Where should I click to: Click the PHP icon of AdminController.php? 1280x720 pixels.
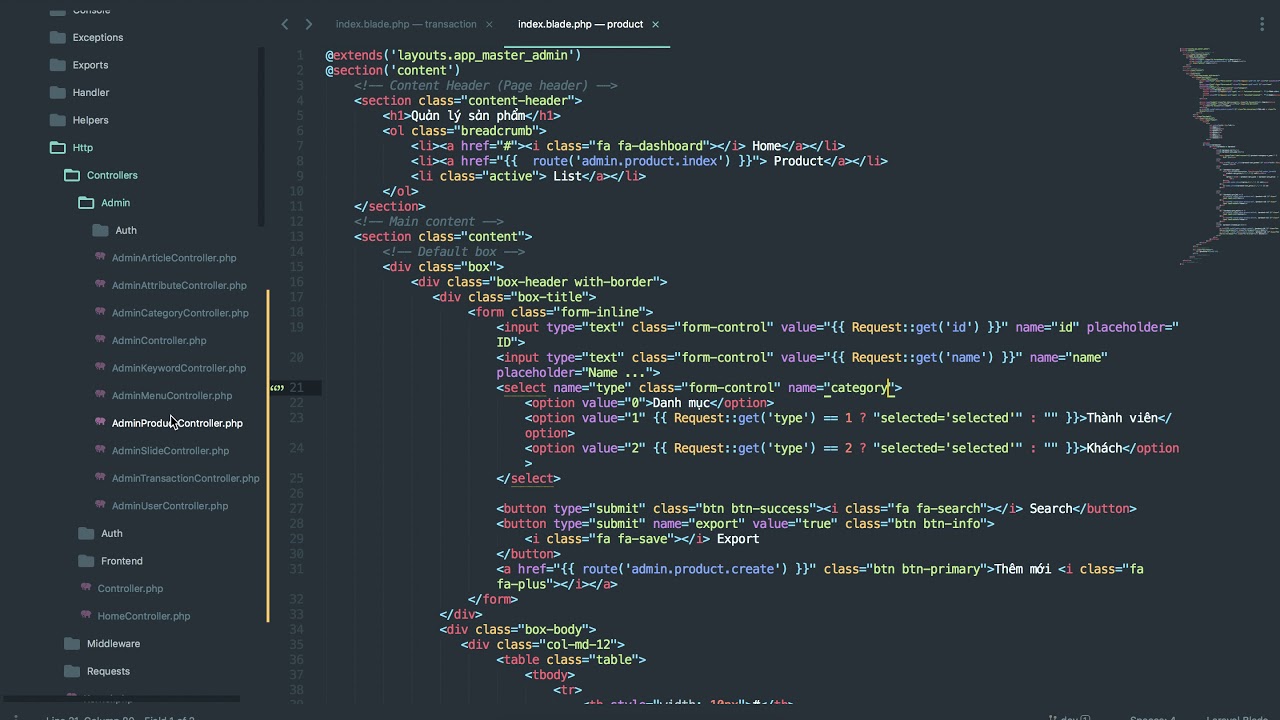100,340
